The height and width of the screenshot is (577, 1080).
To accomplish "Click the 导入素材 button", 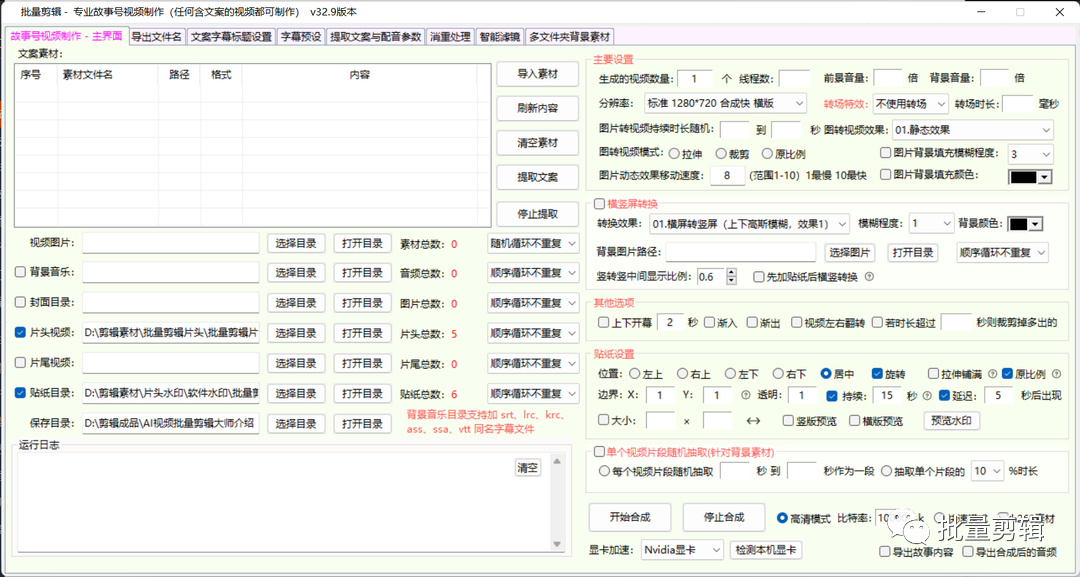I will point(538,74).
